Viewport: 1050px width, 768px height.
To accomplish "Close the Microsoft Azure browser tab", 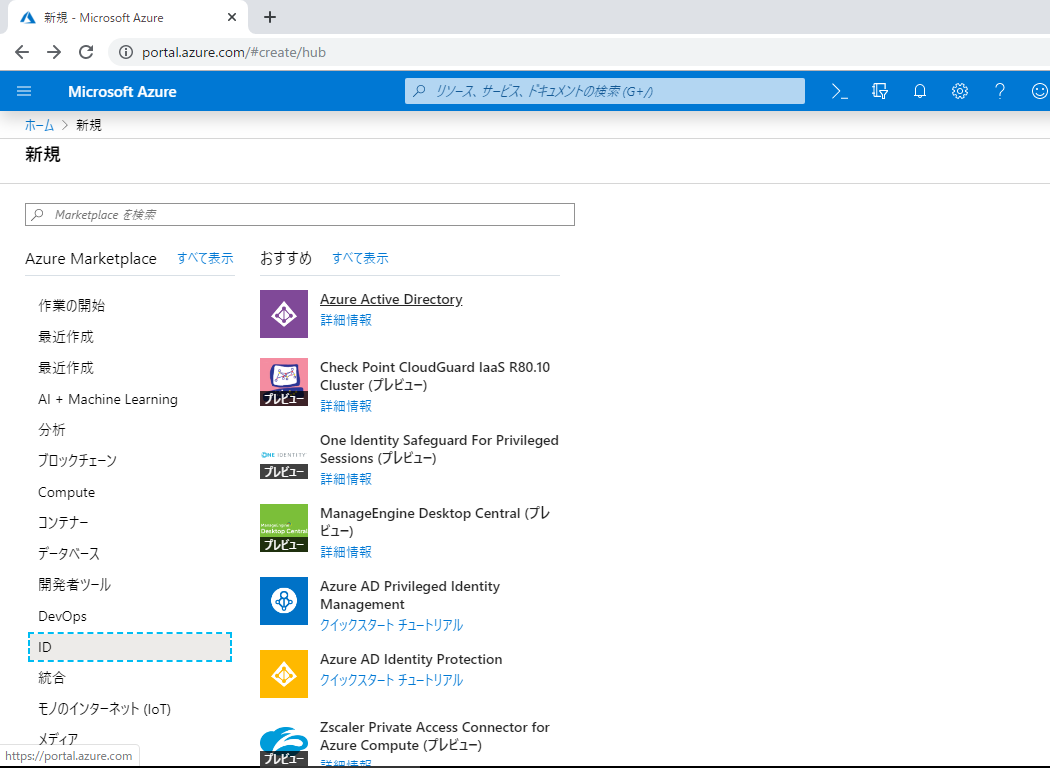I will [x=232, y=17].
